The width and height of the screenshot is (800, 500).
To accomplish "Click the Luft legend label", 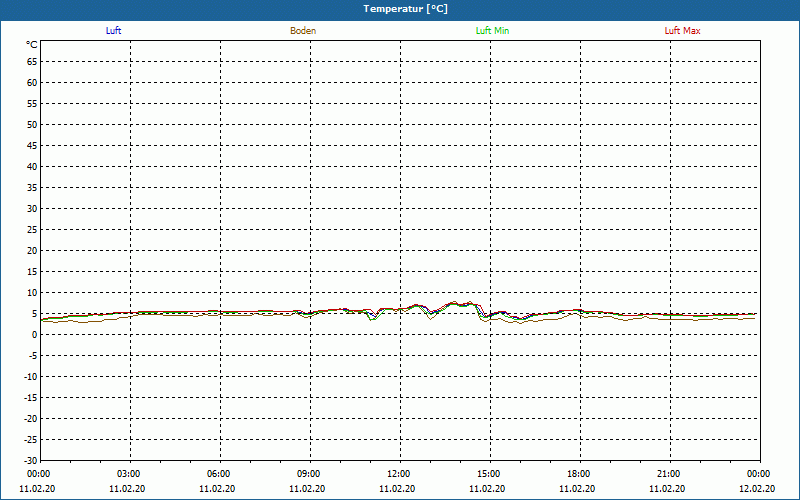I will coord(113,31).
